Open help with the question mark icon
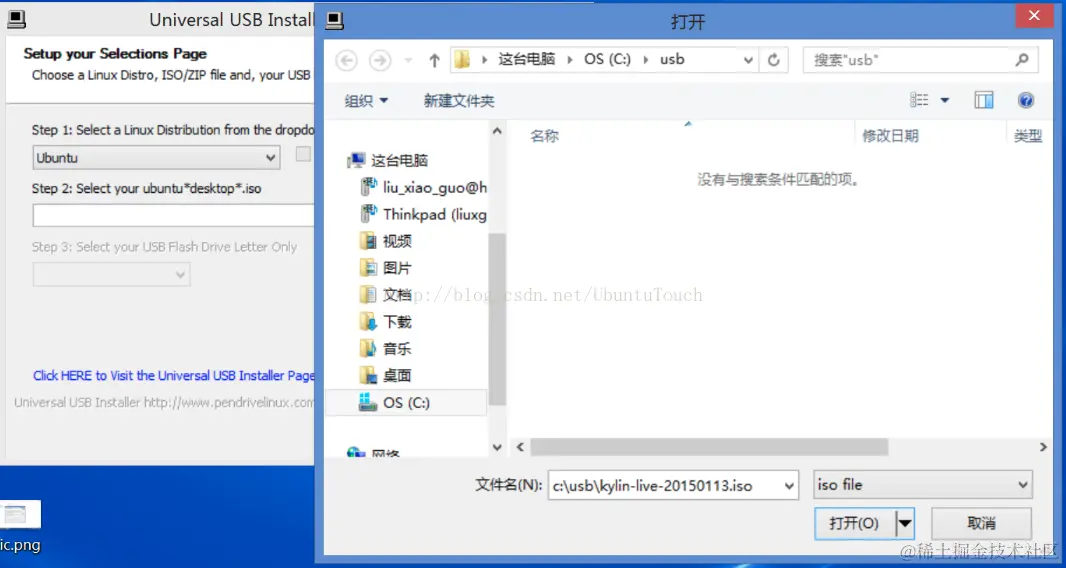1066x568 pixels. [1026, 101]
